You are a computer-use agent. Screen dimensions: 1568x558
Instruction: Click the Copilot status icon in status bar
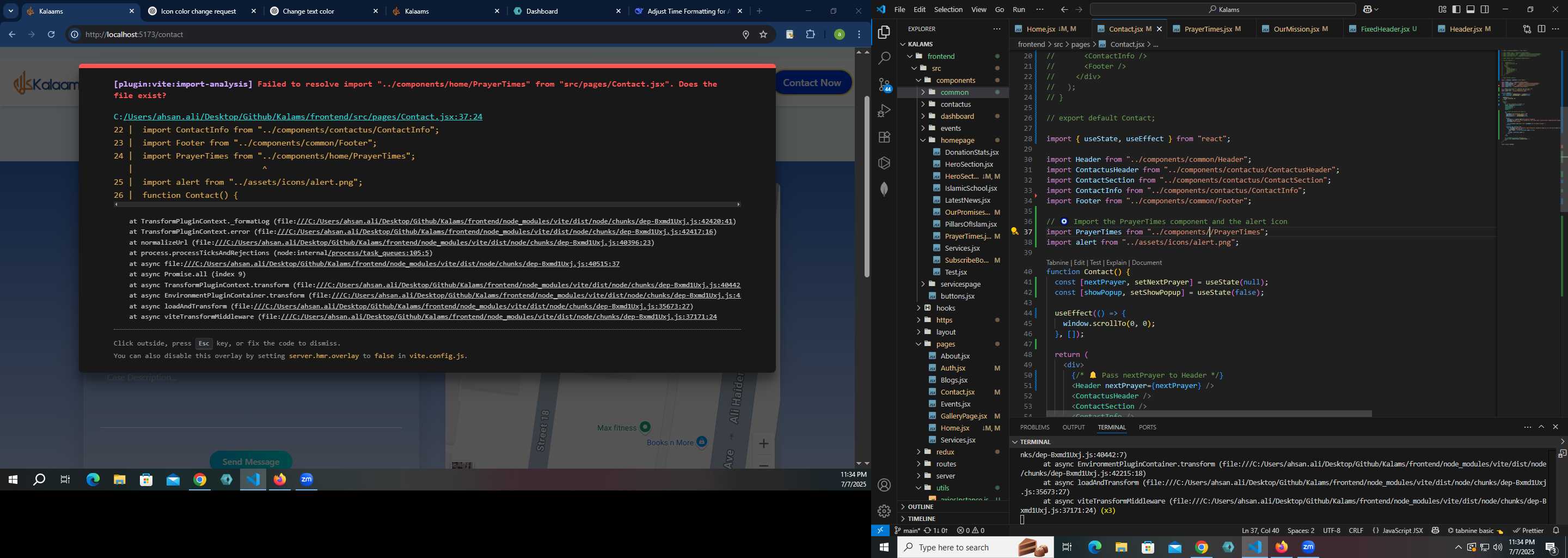pos(1435,531)
